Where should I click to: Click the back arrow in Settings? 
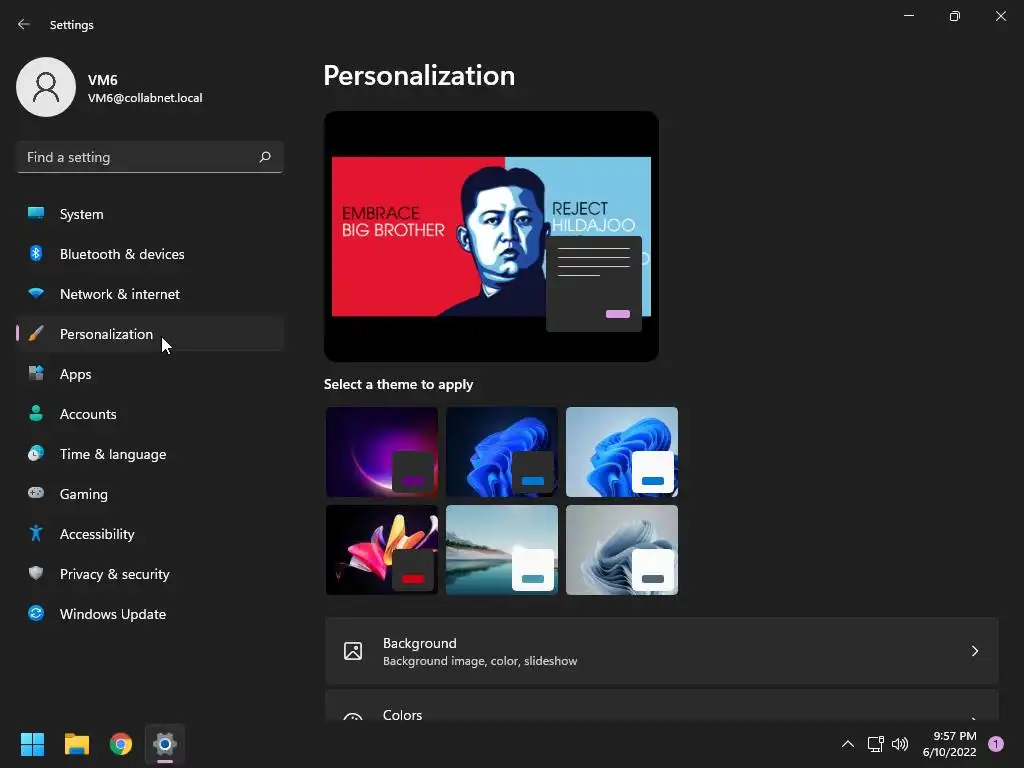24,24
